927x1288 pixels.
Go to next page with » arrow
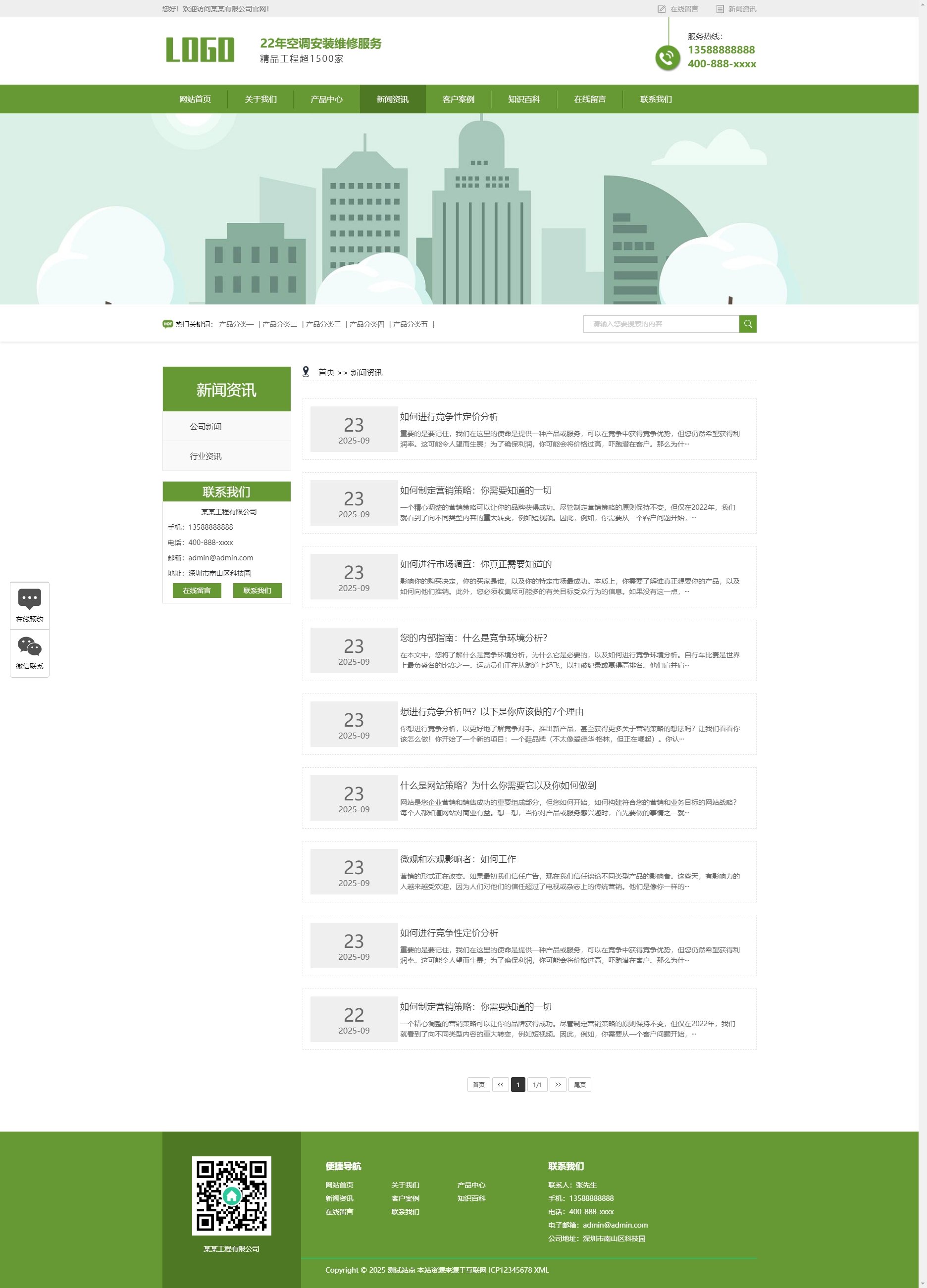558,1084
